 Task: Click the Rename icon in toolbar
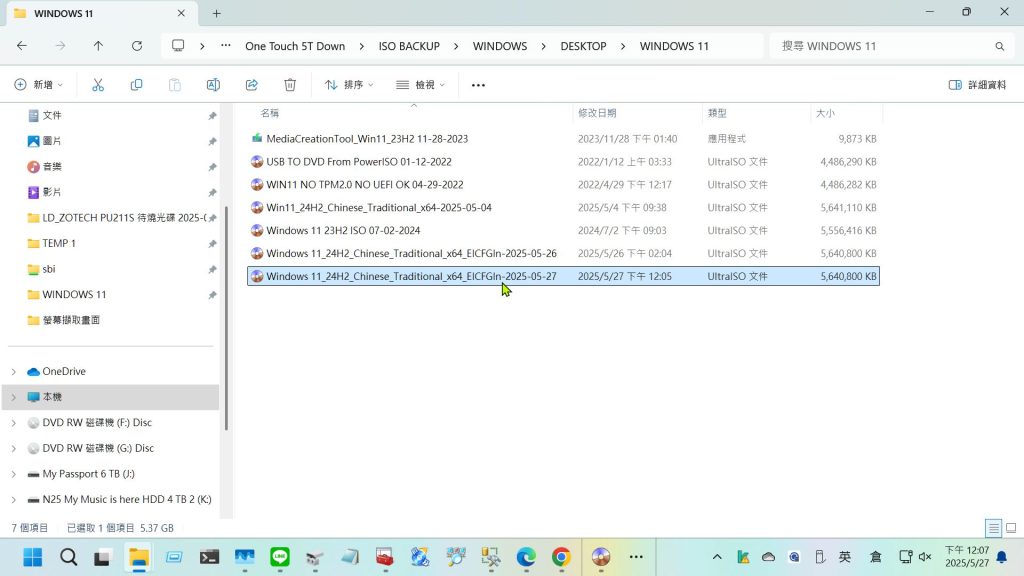click(213, 85)
